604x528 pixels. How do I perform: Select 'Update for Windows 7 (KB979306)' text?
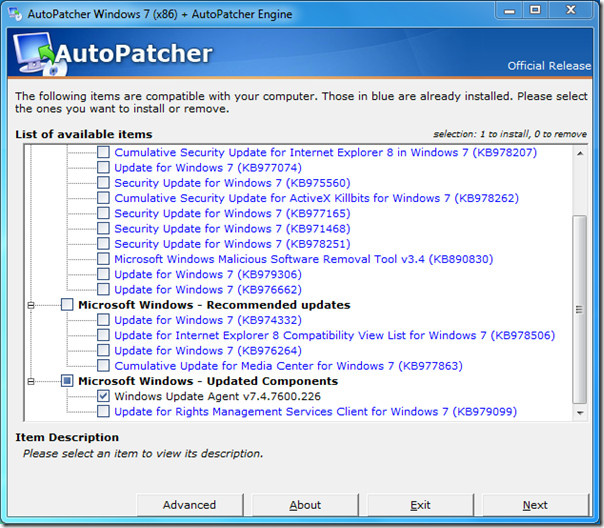click(x=208, y=275)
